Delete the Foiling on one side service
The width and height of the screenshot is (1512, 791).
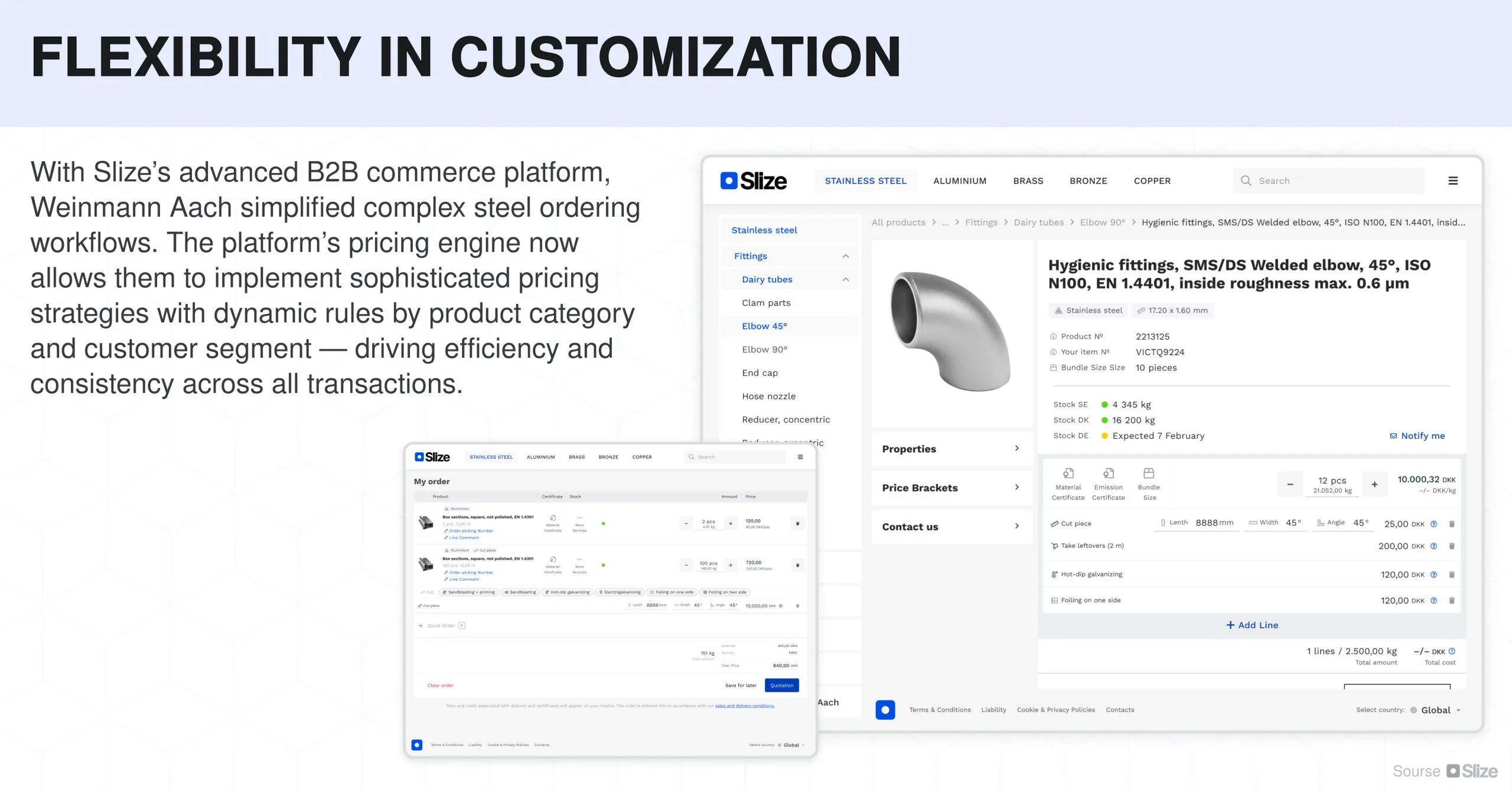1452,601
